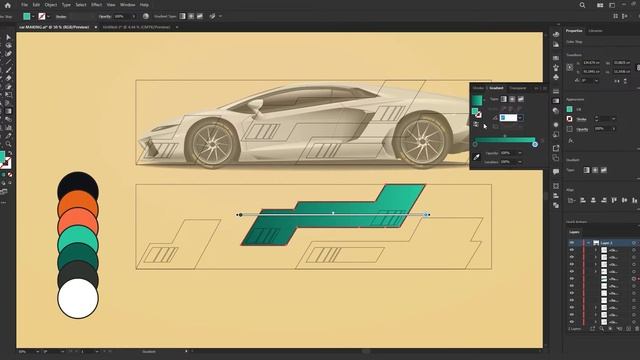Image resolution: width=640 pixels, height=360 pixels.
Task: Click the Pathfinder icon in the dock
Action: click(556, 205)
